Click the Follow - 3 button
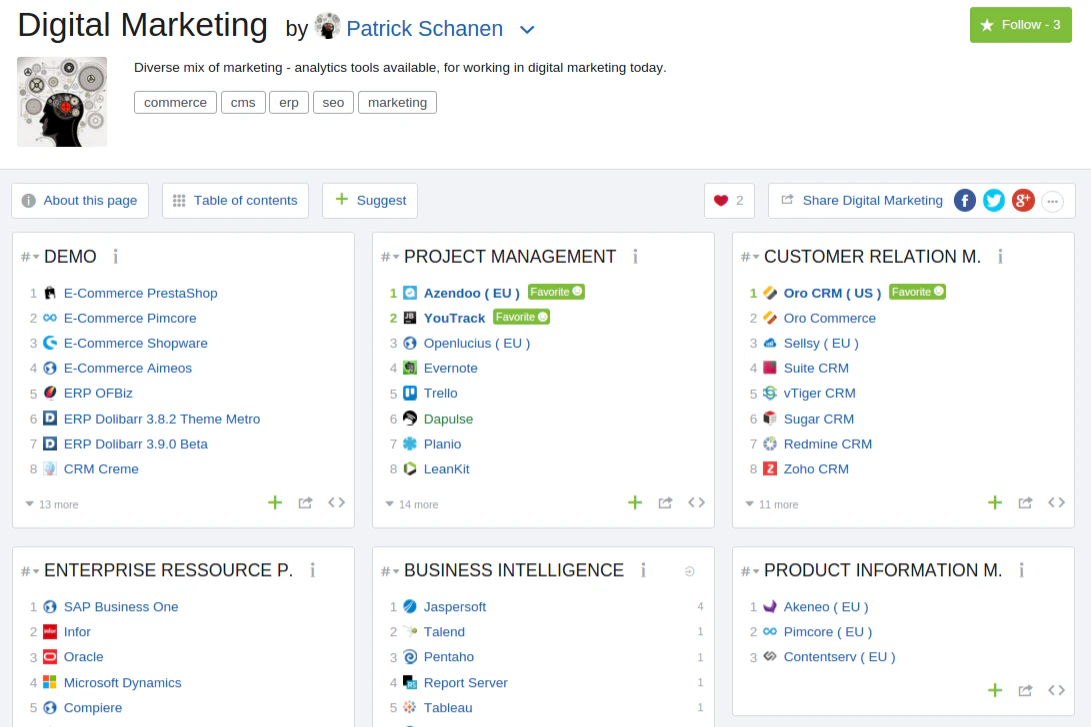Screen dimensions: 1091x727 (x=1020, y=24)
